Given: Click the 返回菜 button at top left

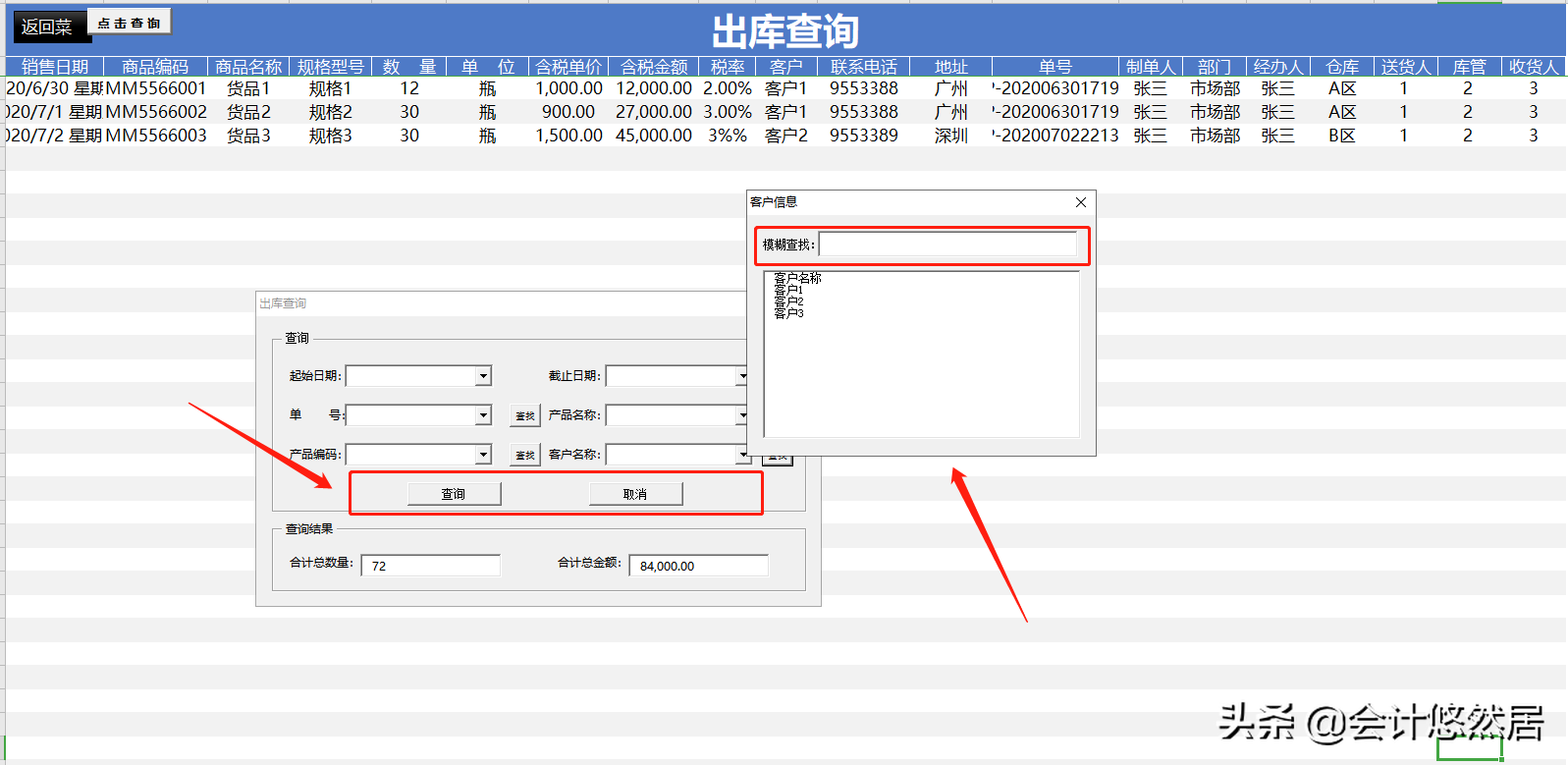Looking at the screenshot, I should point(51,27).
